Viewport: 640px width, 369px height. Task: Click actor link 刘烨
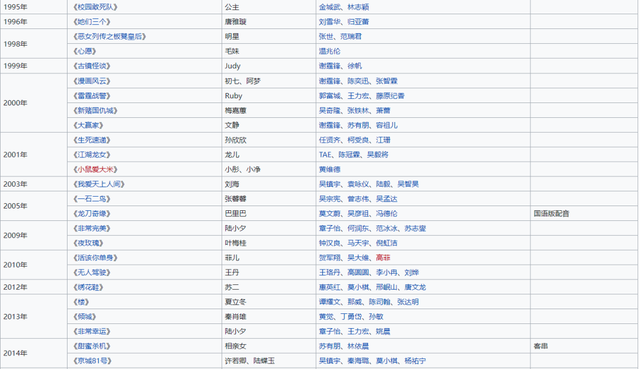click(411, 272)
